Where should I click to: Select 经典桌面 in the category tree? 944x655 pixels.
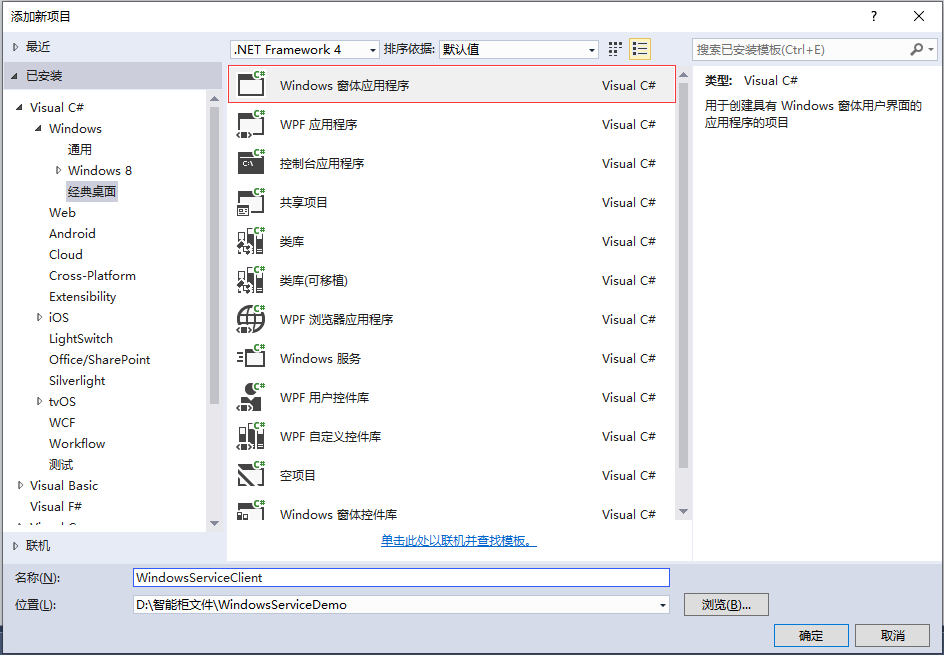click(92, 191)
